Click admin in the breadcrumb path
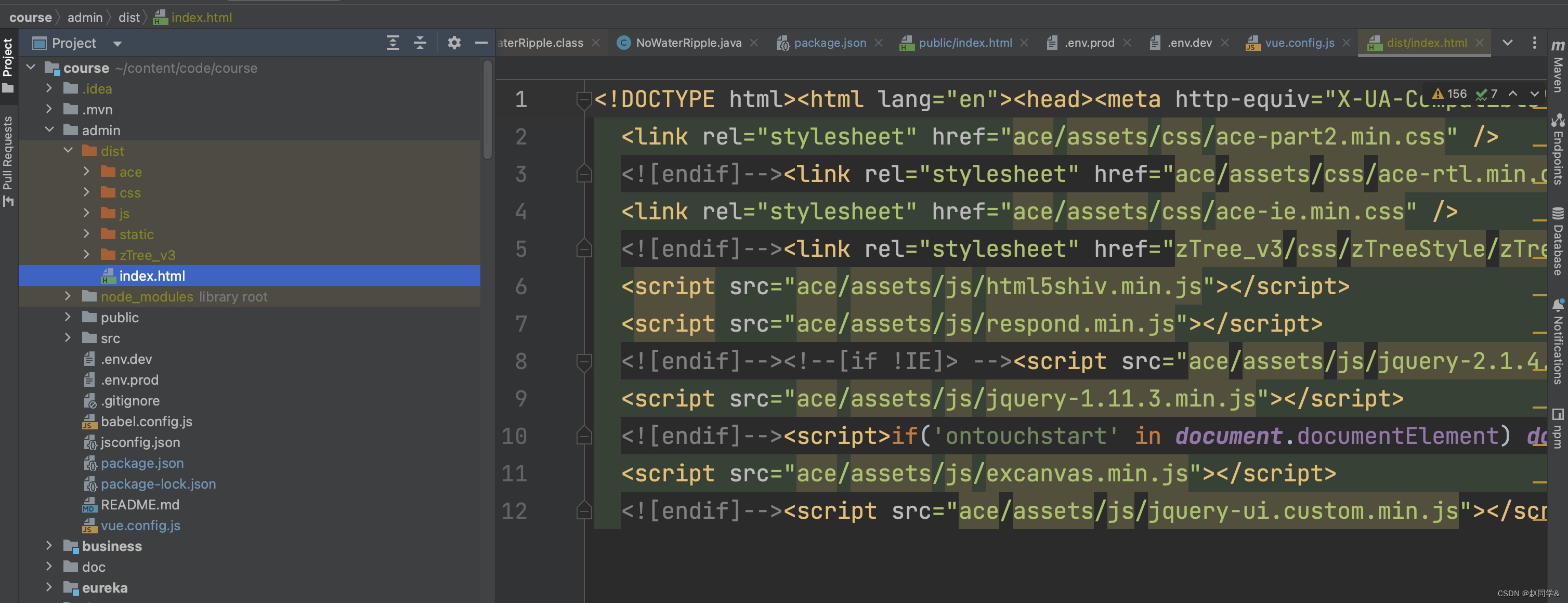Viewport: 1568px width, 603px height. coord(85,17)
